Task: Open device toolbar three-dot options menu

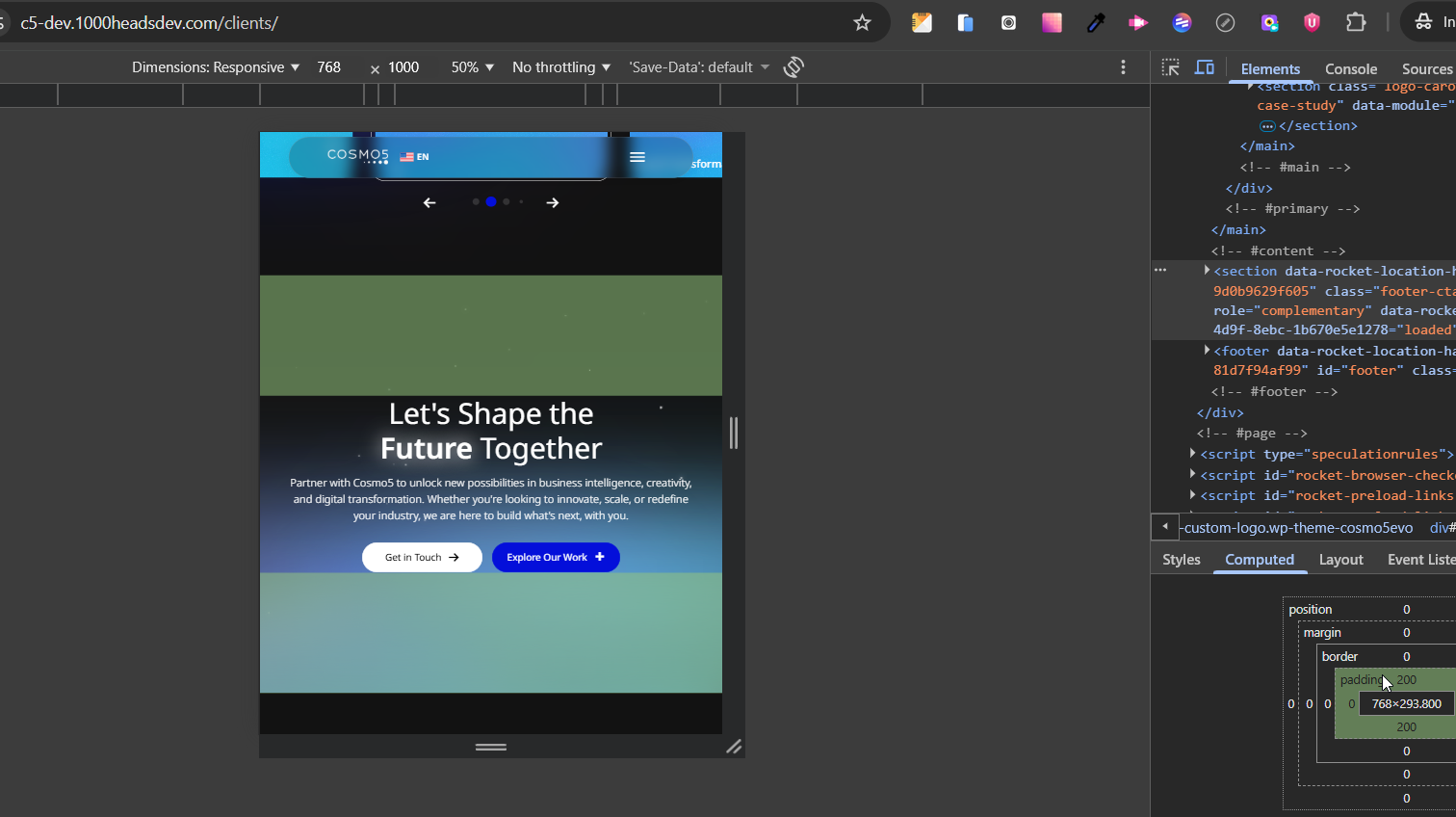Action: (x=1123, y=66)
